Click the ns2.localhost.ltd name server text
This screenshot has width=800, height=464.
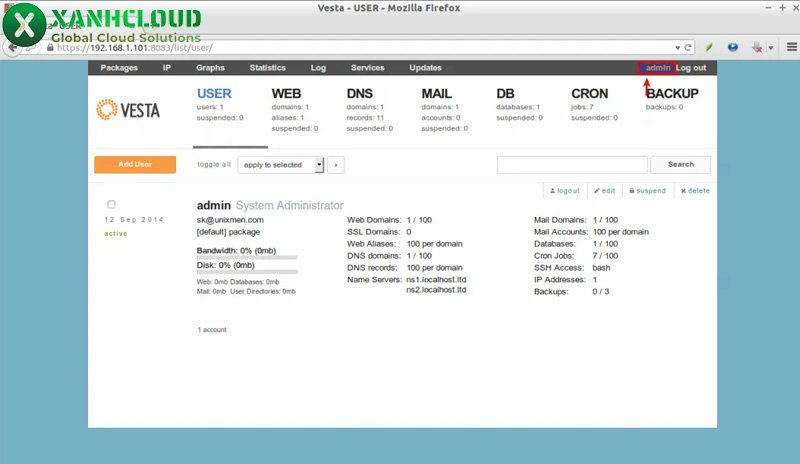pyautogui.click(x=436, y=290)
